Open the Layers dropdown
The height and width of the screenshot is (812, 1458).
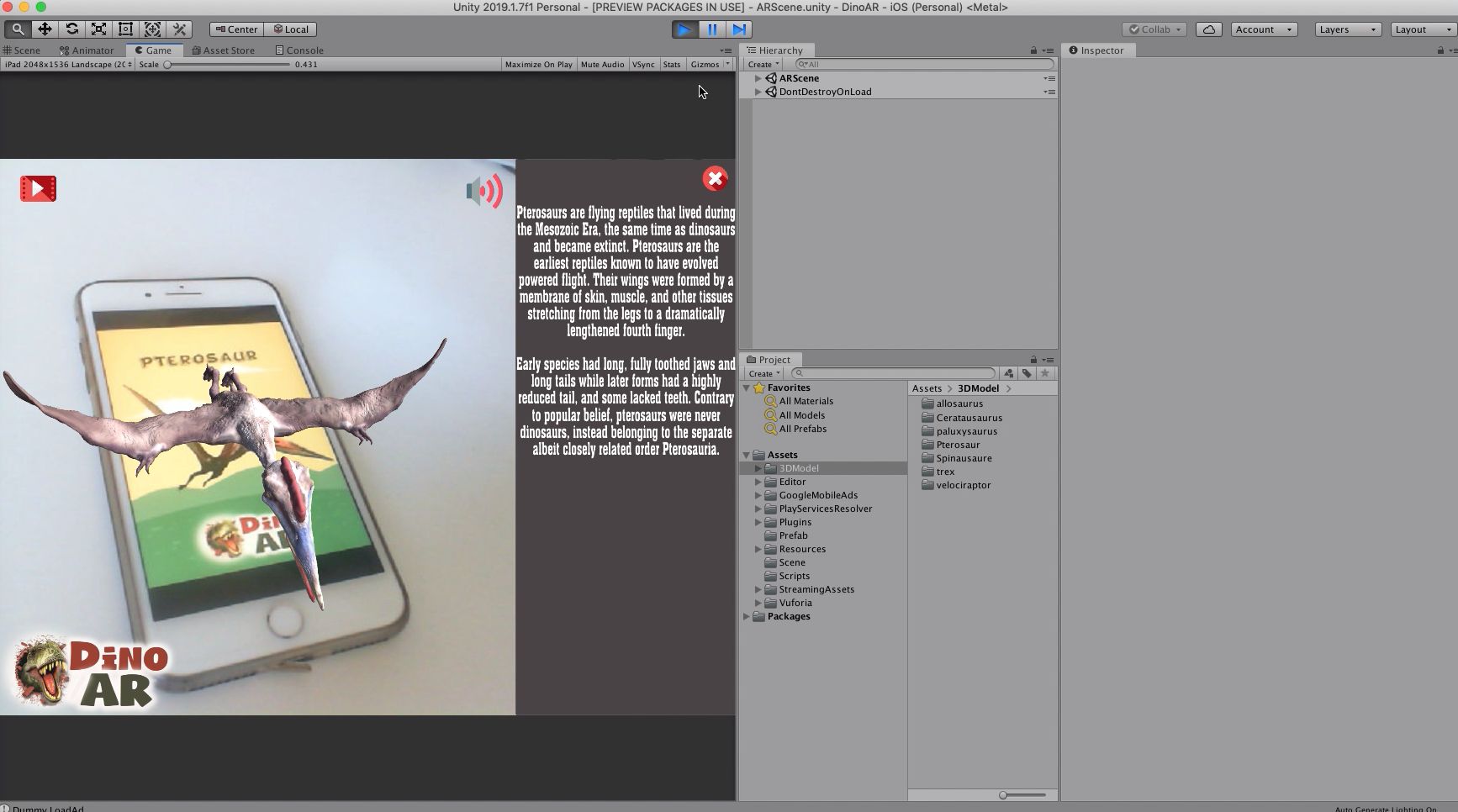(1347, 29)
